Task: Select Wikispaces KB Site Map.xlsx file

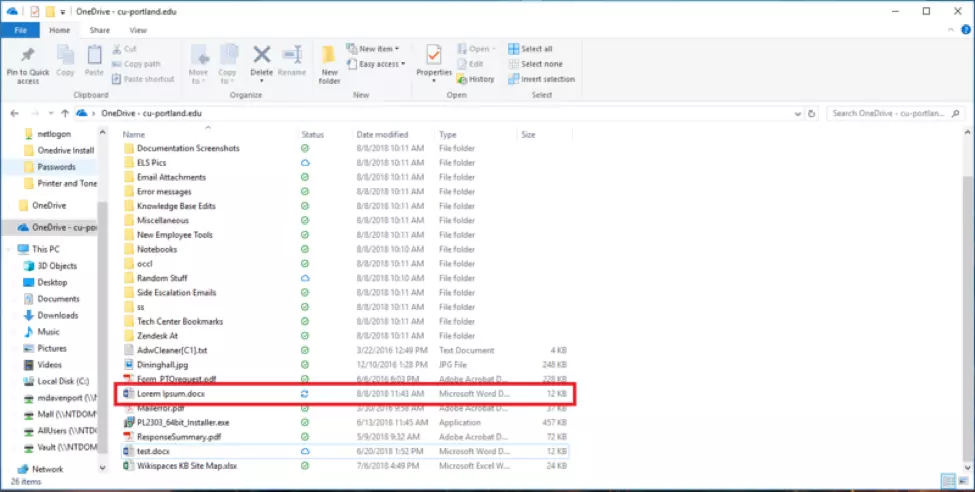Action: click(344, 465)
